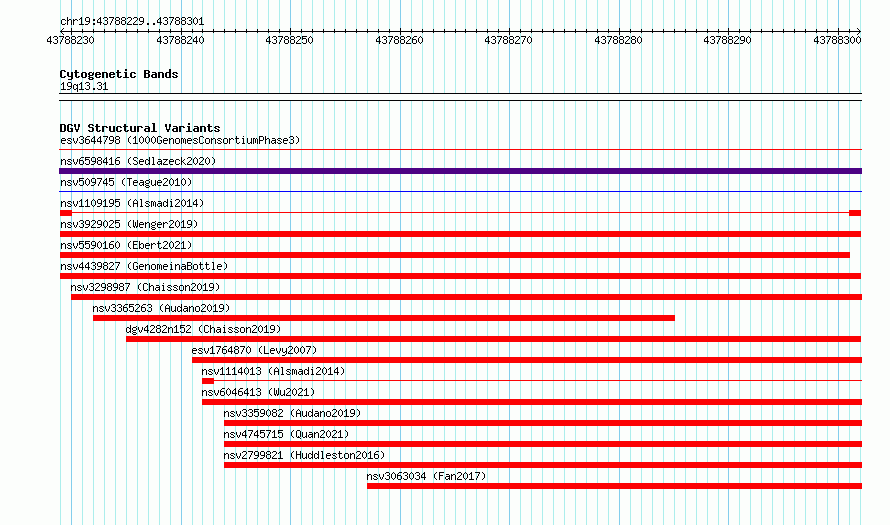
Task: Click the 43788260 ruler position marker
Action: [x=400, y=40]
